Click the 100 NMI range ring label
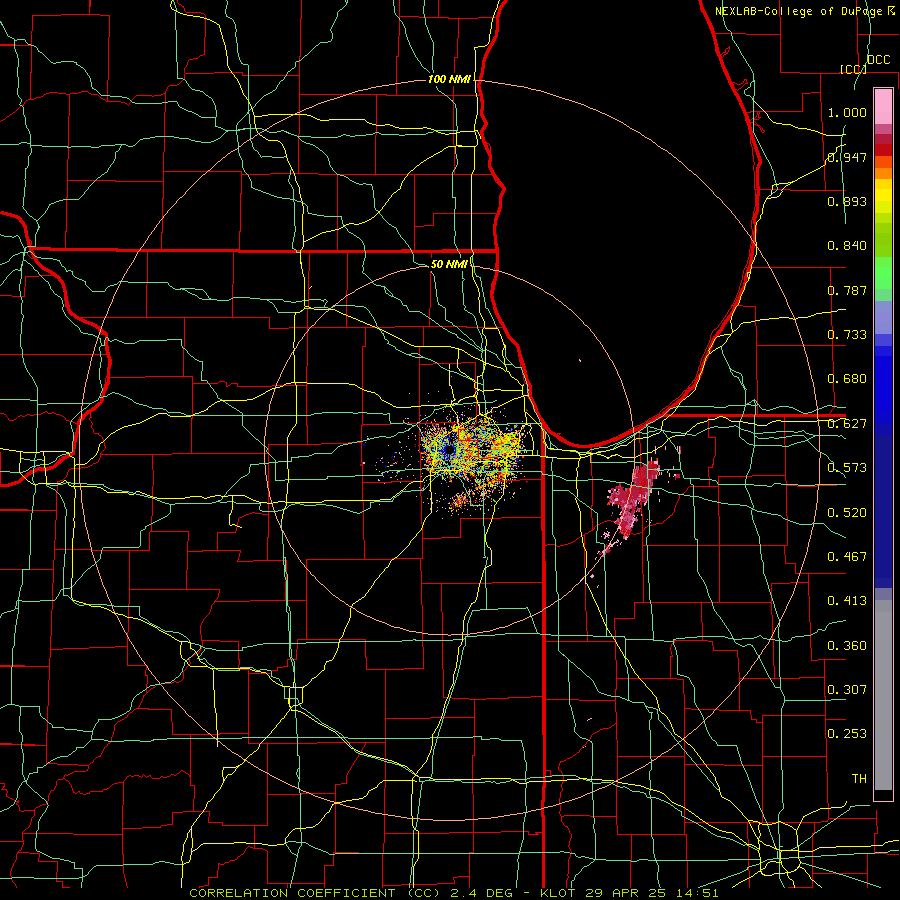Screen dimensions: 900x900 [449, 79]
